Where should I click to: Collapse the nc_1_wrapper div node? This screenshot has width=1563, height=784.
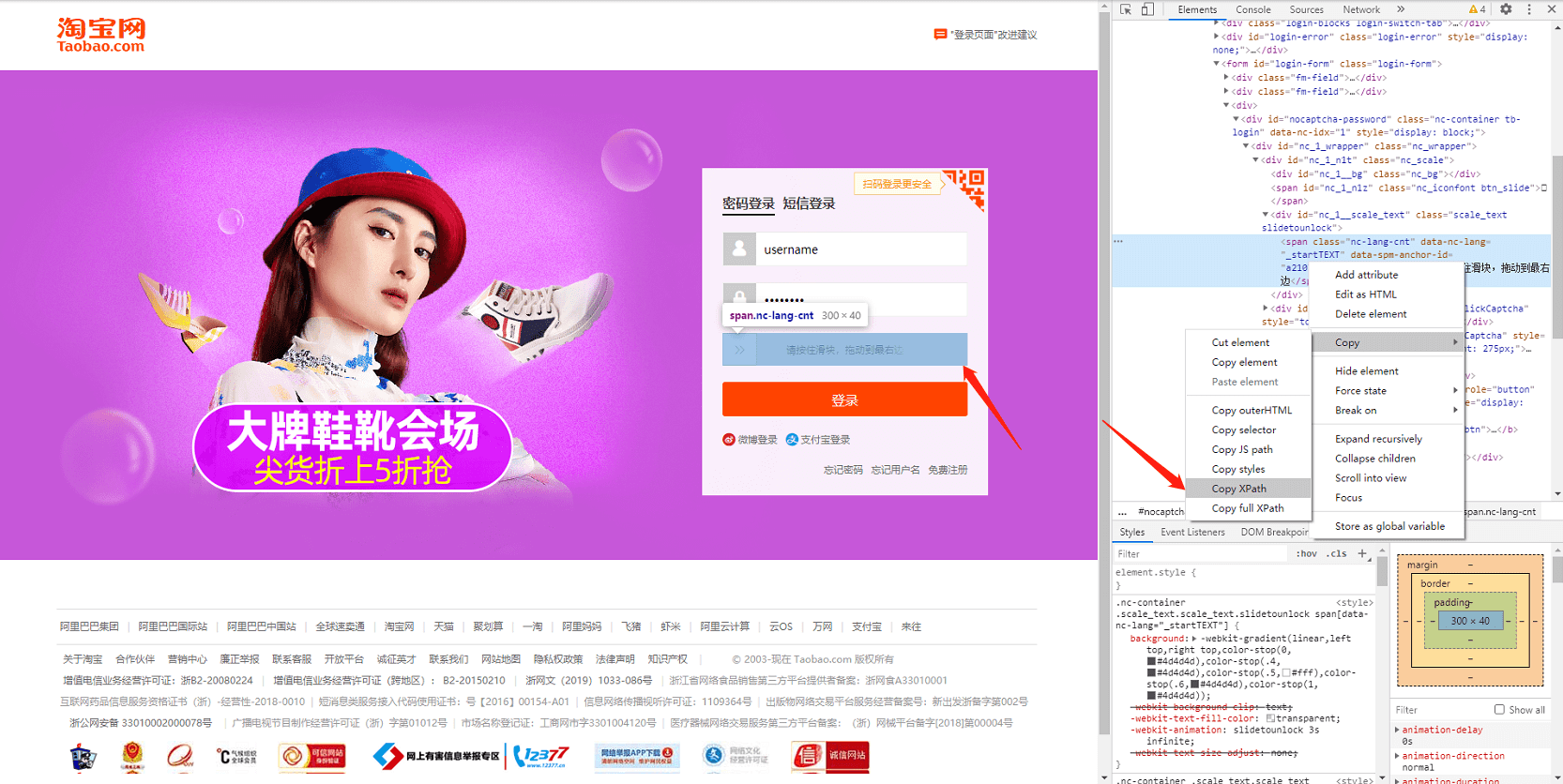[x=1247, y=146]
